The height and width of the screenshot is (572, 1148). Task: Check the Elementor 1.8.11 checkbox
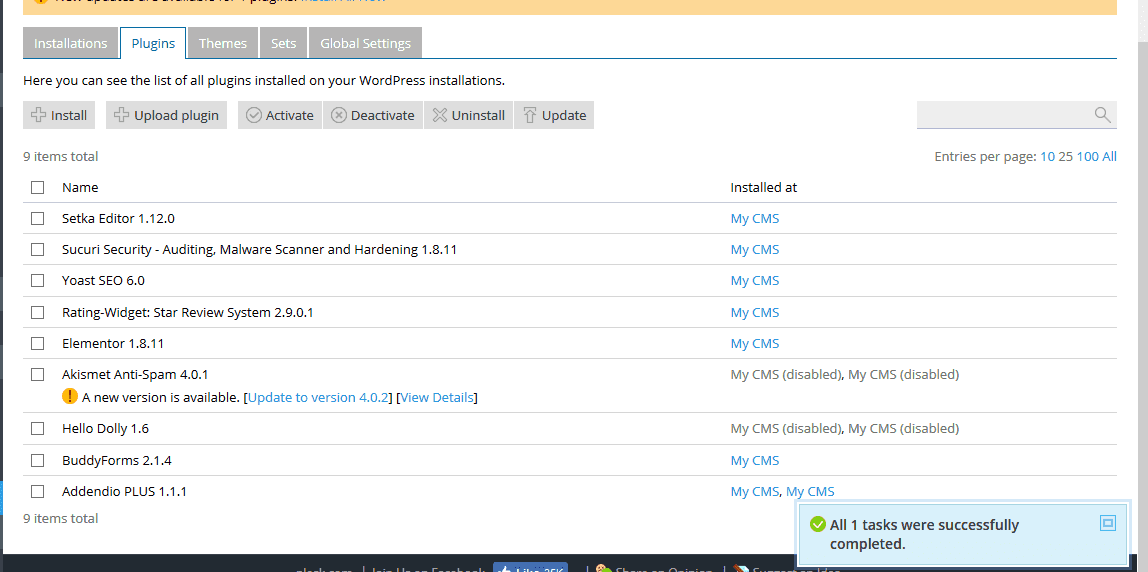37,343
